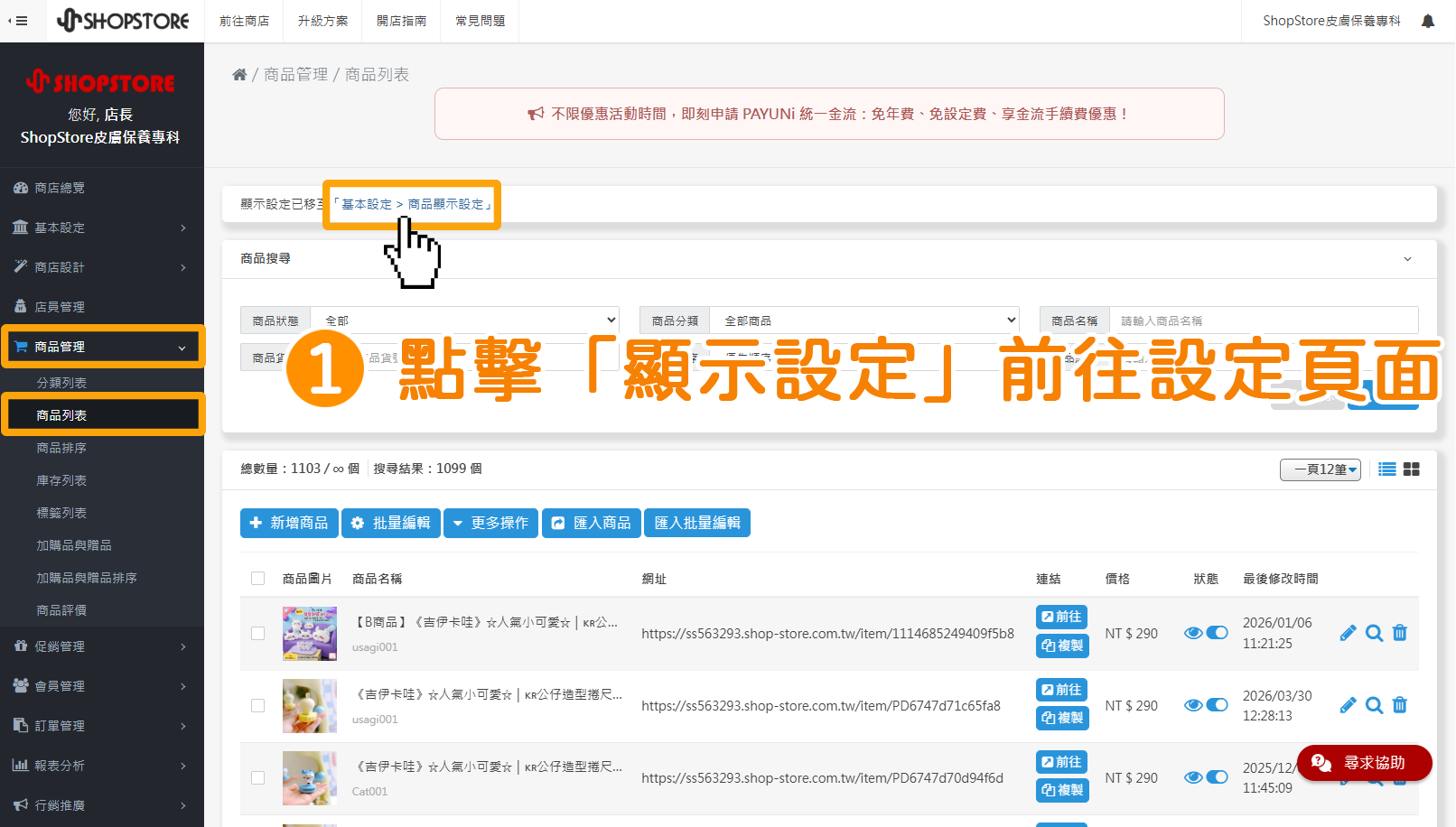Open the 前往商店 menu item

pos(244,20)
